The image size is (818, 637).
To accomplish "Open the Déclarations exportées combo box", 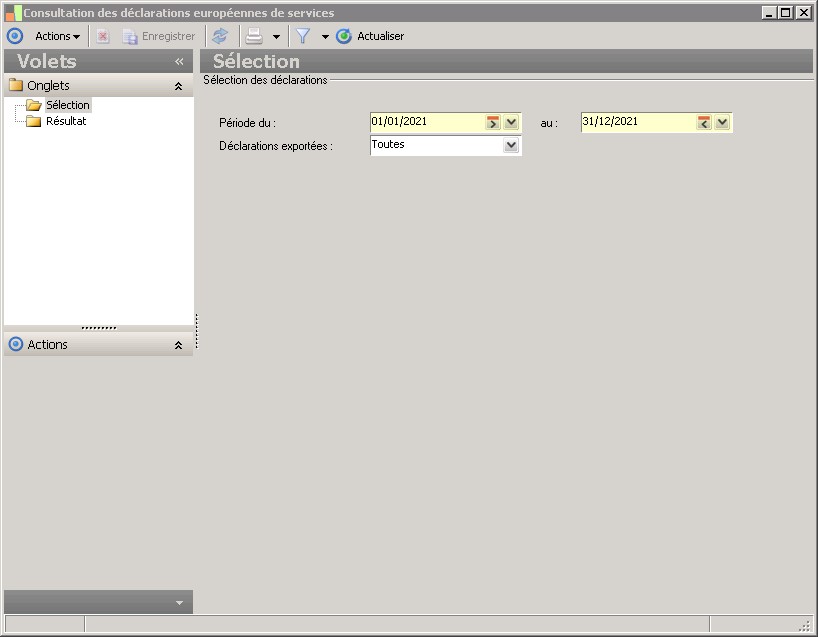I will pyautogui.click(x=511, y=145).
